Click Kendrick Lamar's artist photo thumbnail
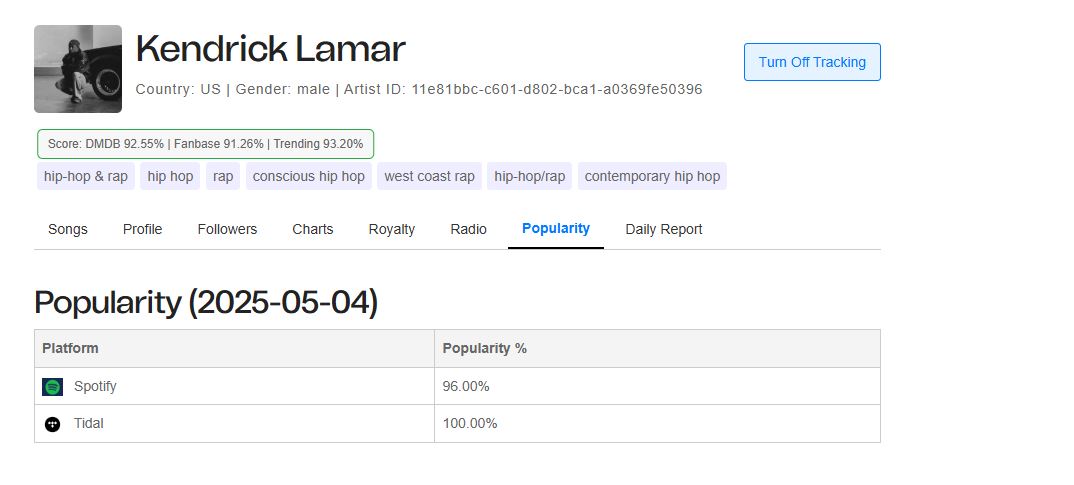The image size is (1074, 485). pyautogui.click(x=78, y=69)
